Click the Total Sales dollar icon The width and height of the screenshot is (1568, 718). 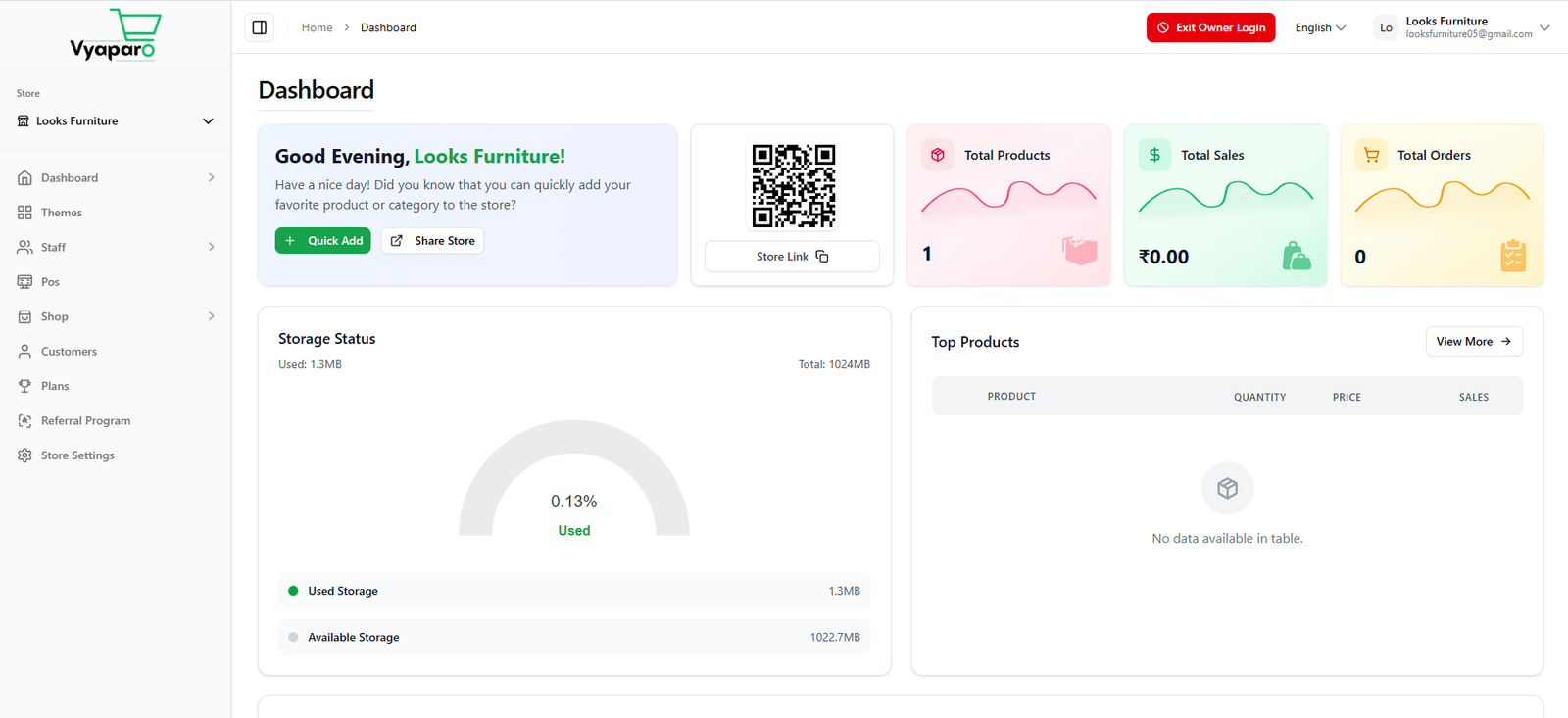click(1154, 155)
